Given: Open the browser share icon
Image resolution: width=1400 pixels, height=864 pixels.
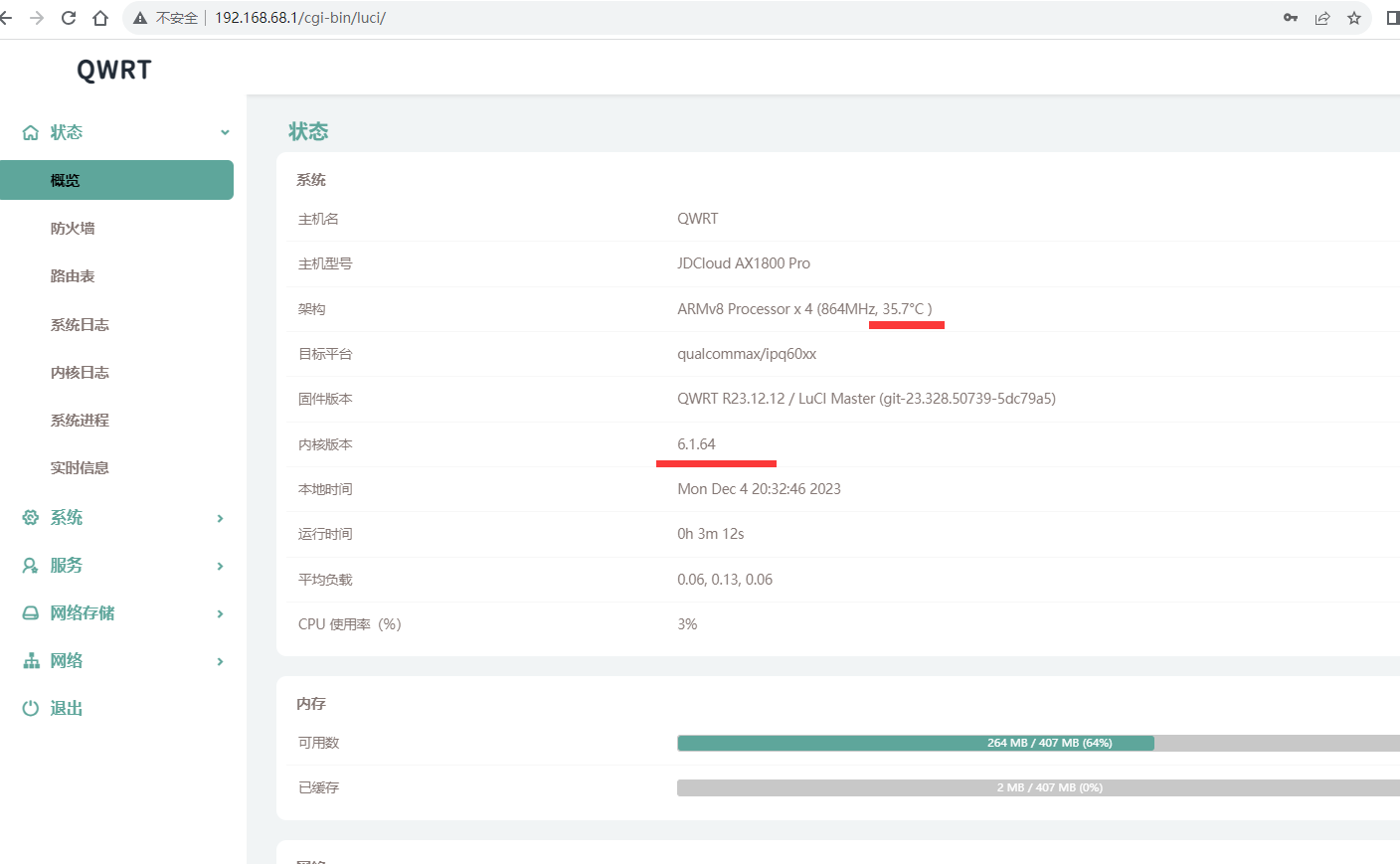Looking at the screenshot, I should click(x=1321, y=18).
